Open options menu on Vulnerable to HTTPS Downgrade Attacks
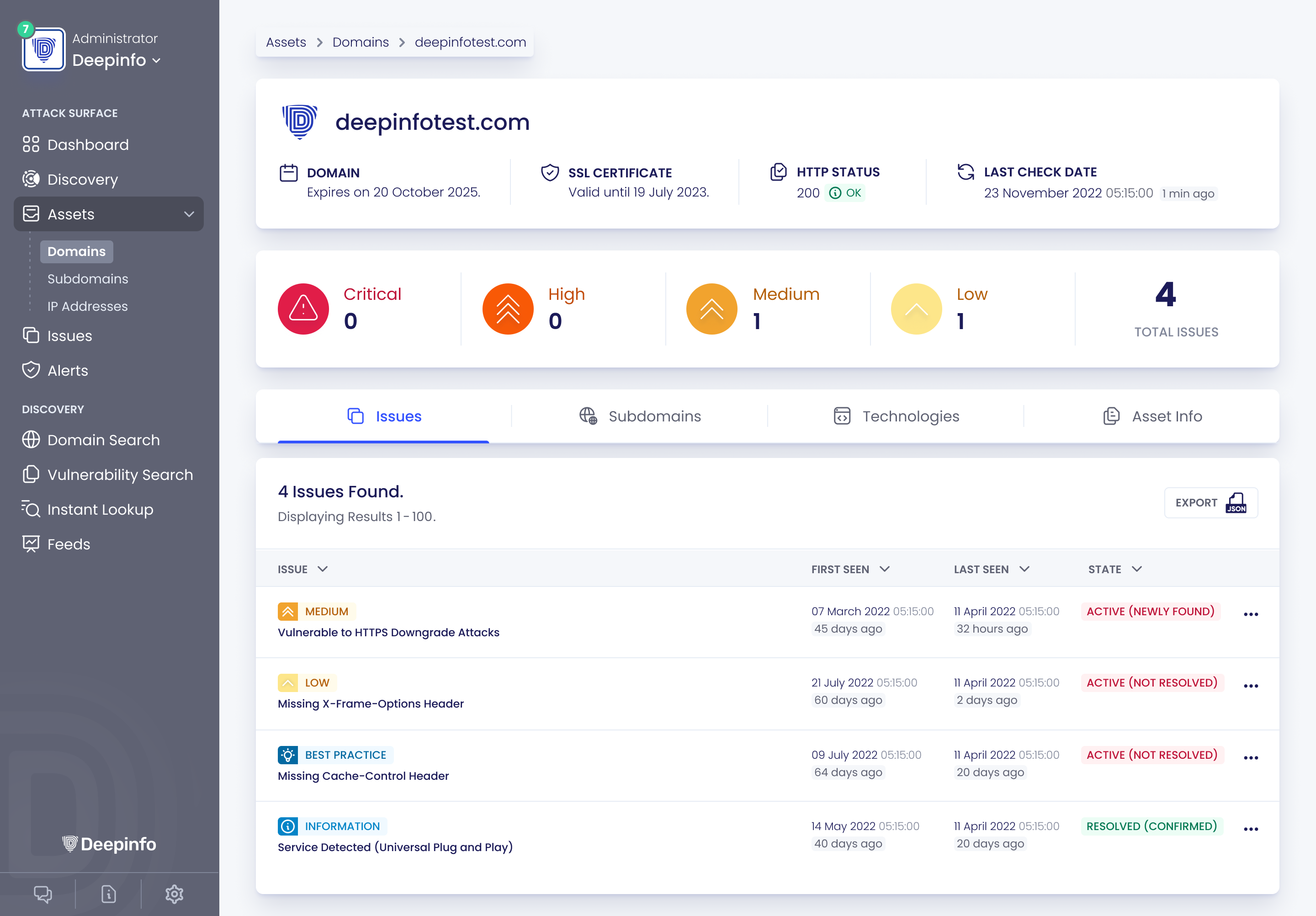The width and height of the screenshot is (1316, 916). [1251, 613]
